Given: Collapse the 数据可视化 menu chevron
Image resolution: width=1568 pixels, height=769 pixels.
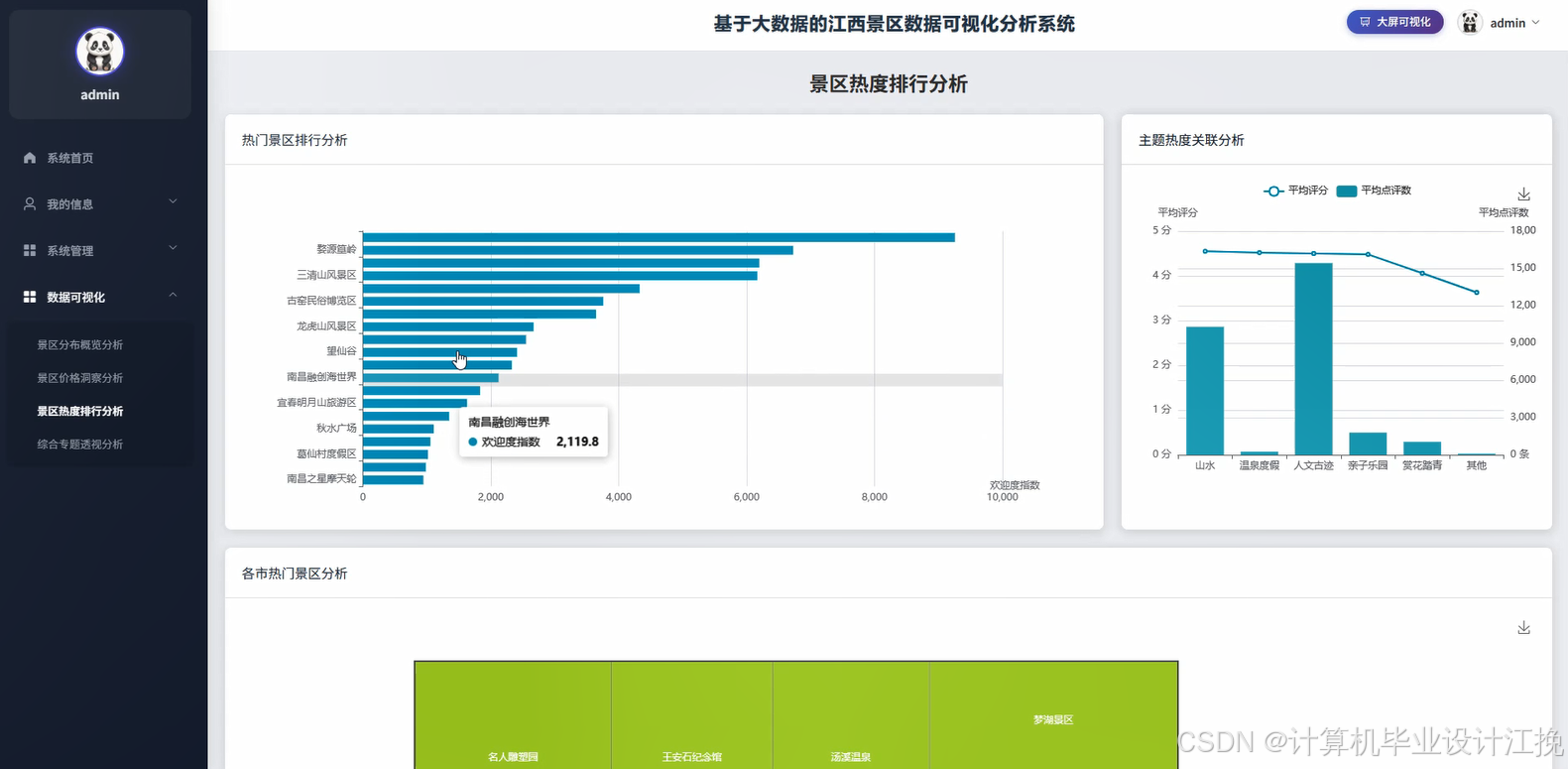Looking at the screenshot, I should coord(173,295).
